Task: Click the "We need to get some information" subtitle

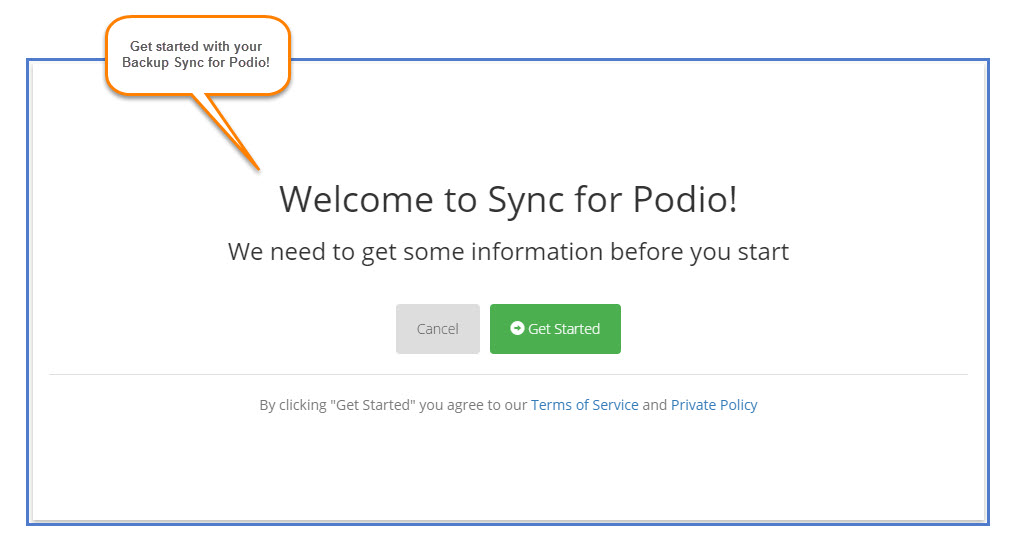Action: [508, 251]
